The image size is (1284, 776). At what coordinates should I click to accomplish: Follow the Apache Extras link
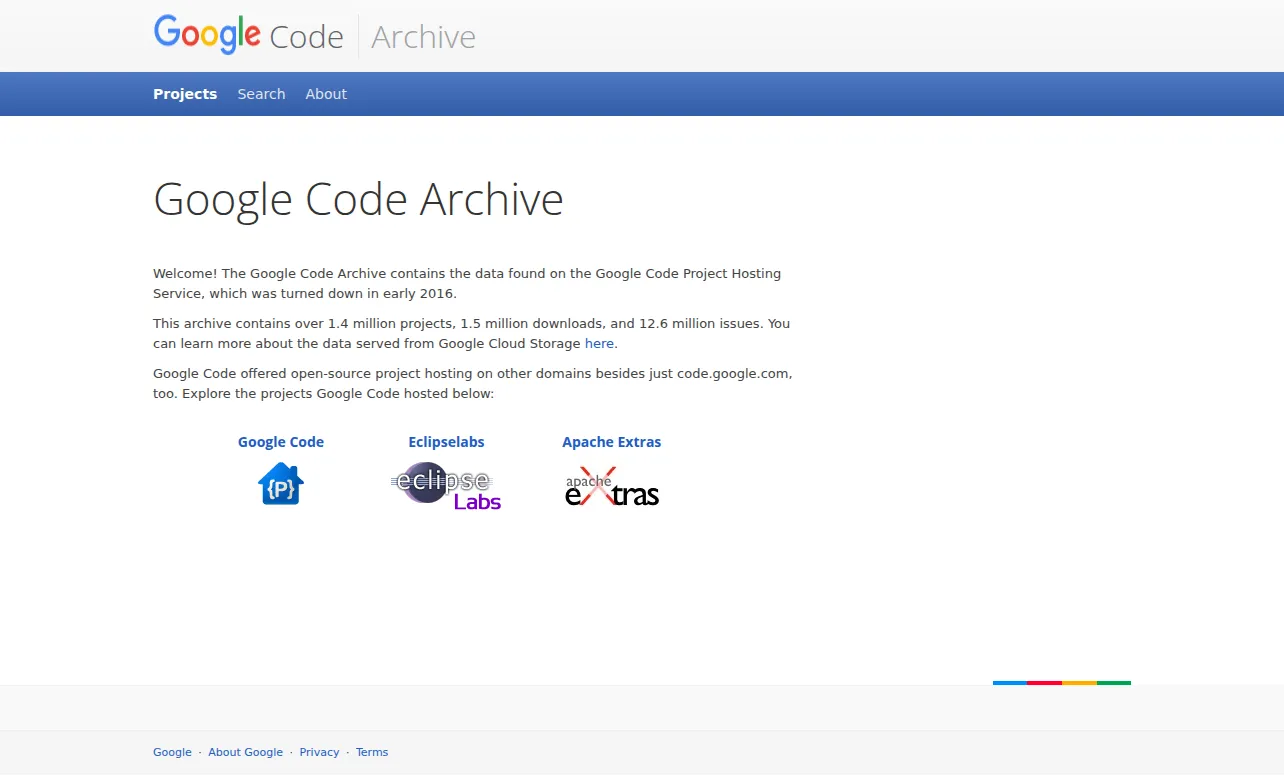[x=612, y=442]
